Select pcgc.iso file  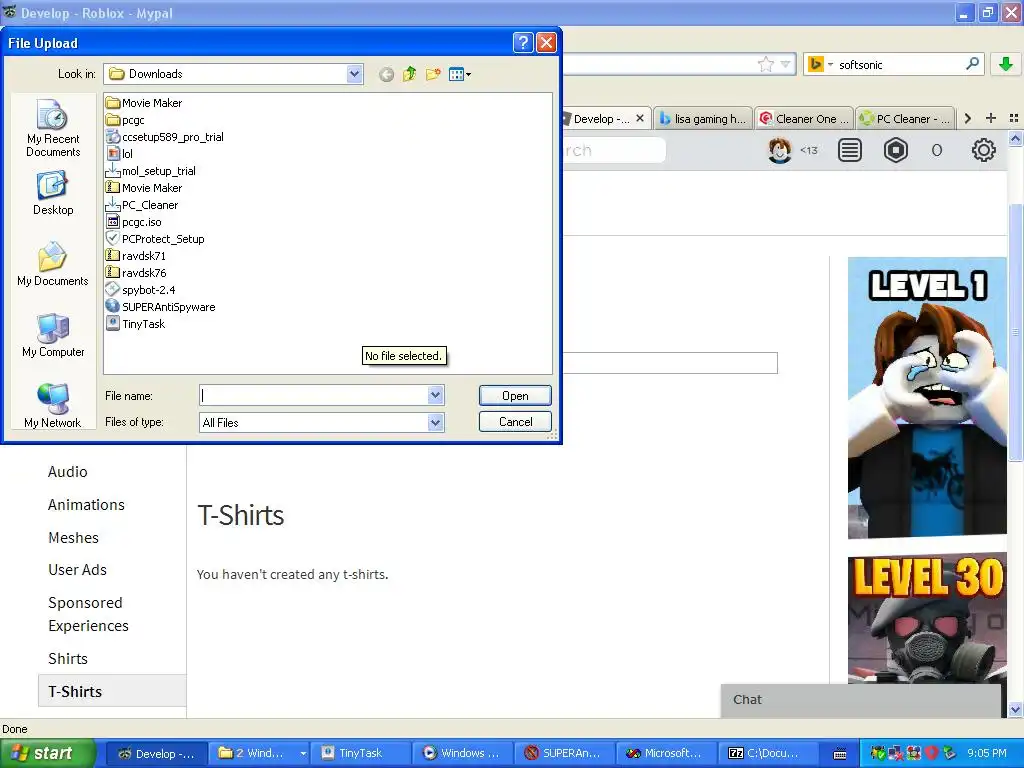pyautogui.click(x=133, y=222)
